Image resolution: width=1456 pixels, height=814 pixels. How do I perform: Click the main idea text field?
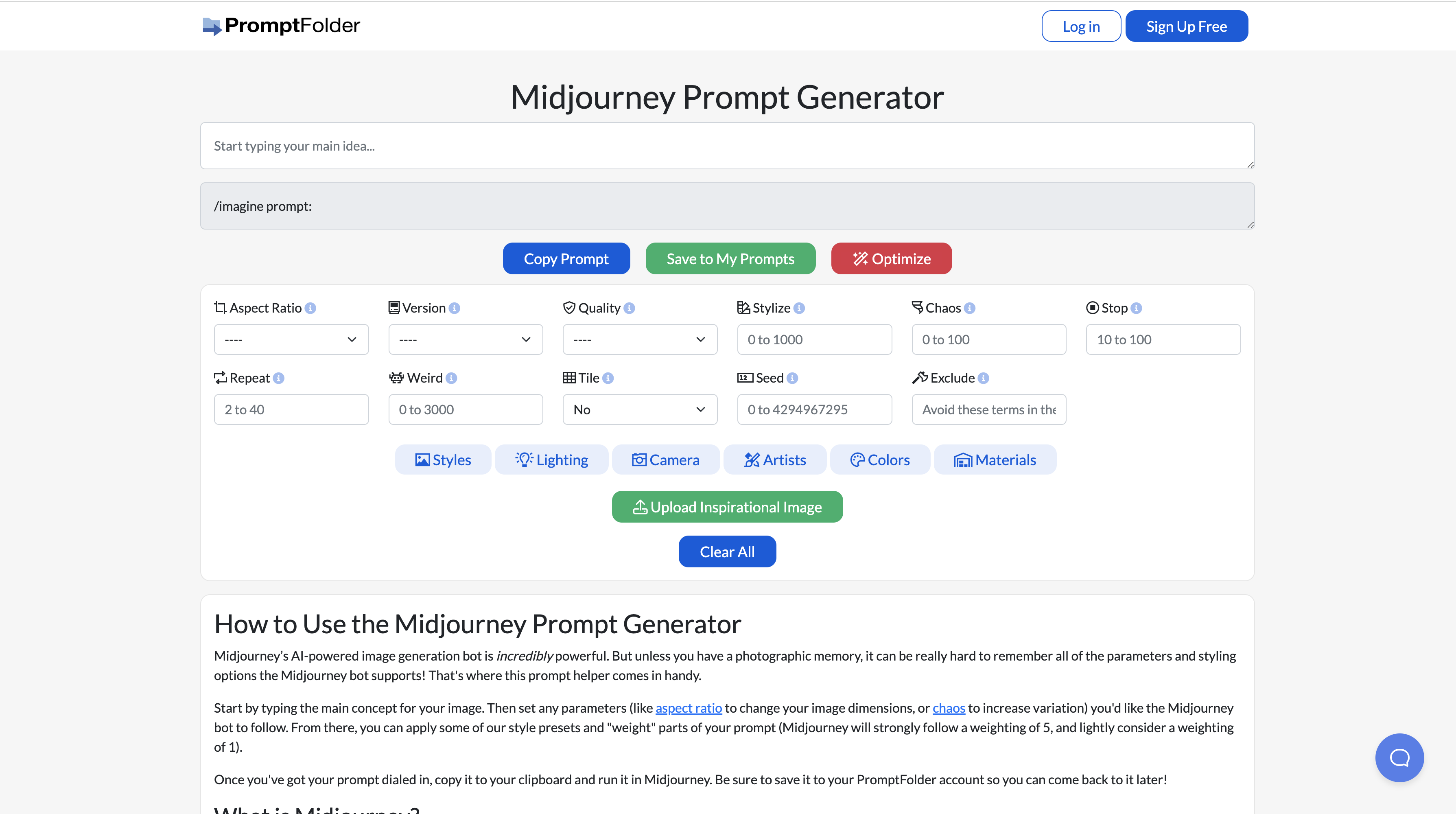pyautogui.click(x=727, y=146)
